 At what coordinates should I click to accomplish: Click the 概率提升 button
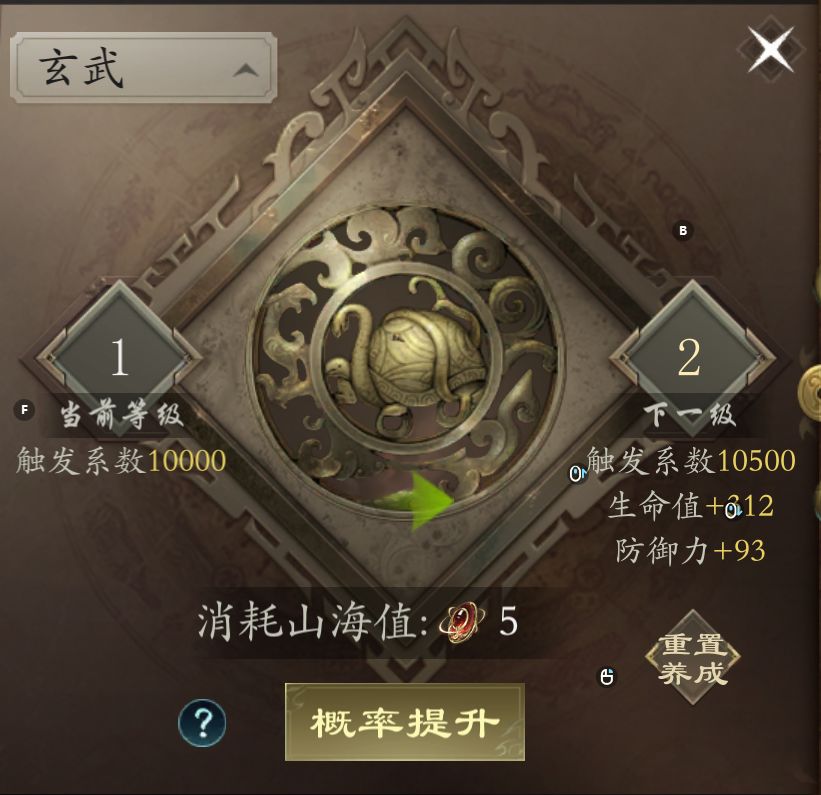tap(405, 722)
